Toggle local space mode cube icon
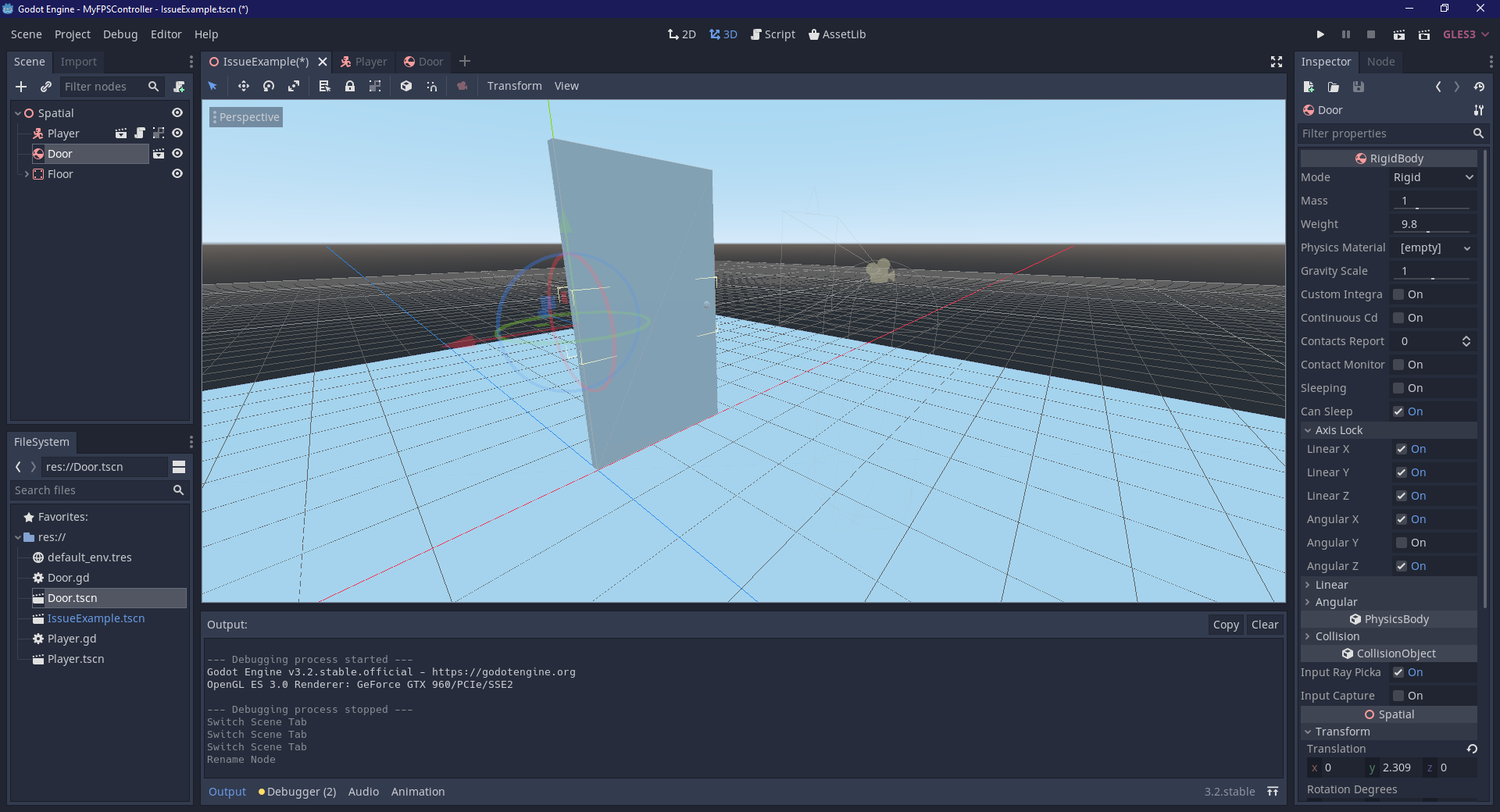This screenshot has height=812, width=1500. [x=406, y=86]
